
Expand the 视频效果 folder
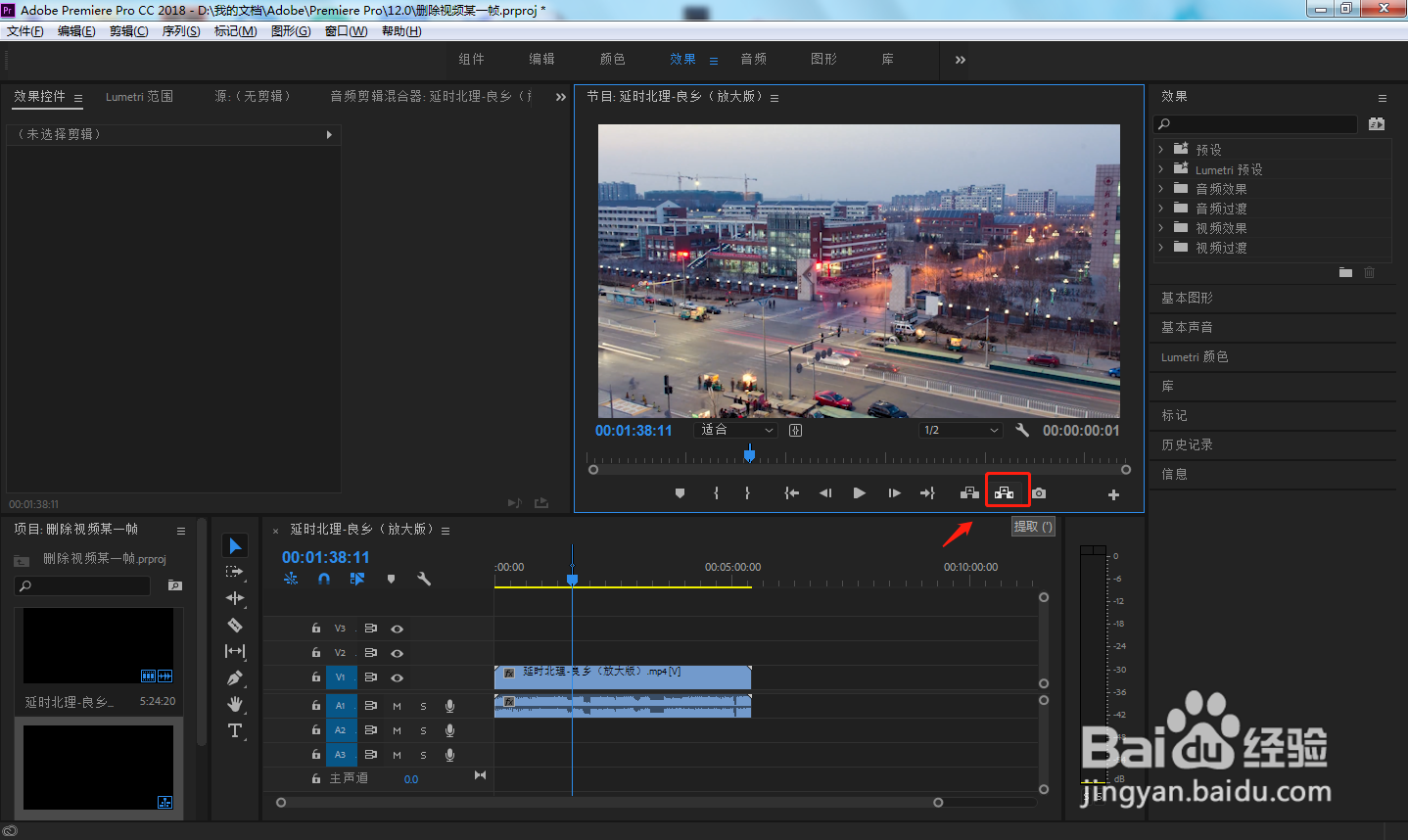[1161, 228]
